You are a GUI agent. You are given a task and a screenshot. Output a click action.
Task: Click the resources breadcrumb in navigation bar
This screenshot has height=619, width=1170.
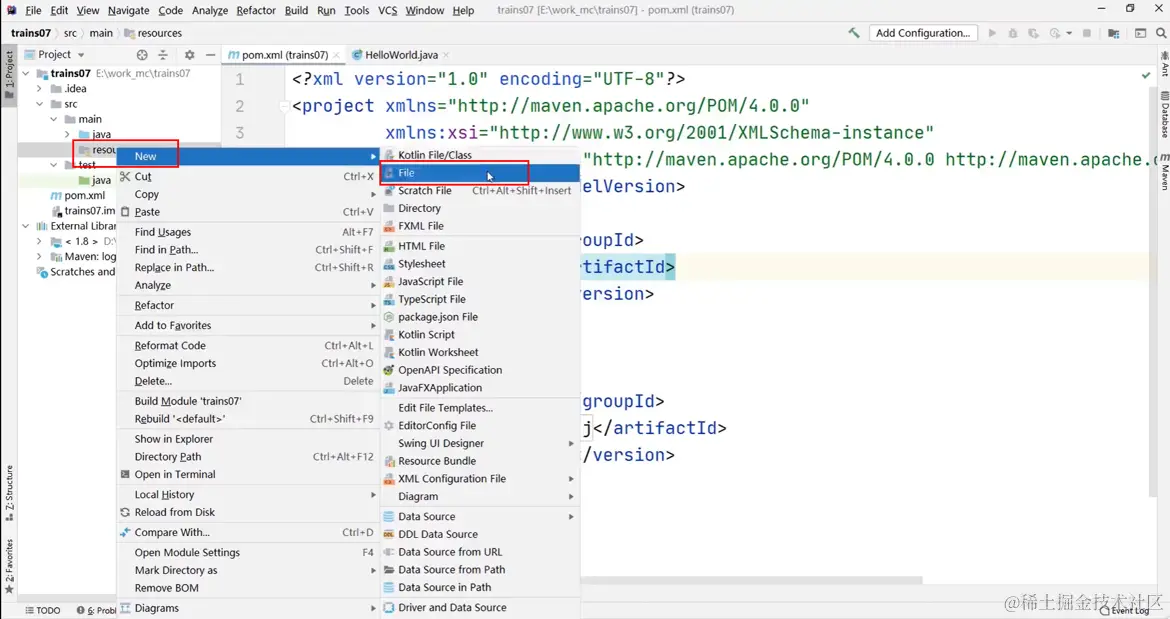(153, 33)
